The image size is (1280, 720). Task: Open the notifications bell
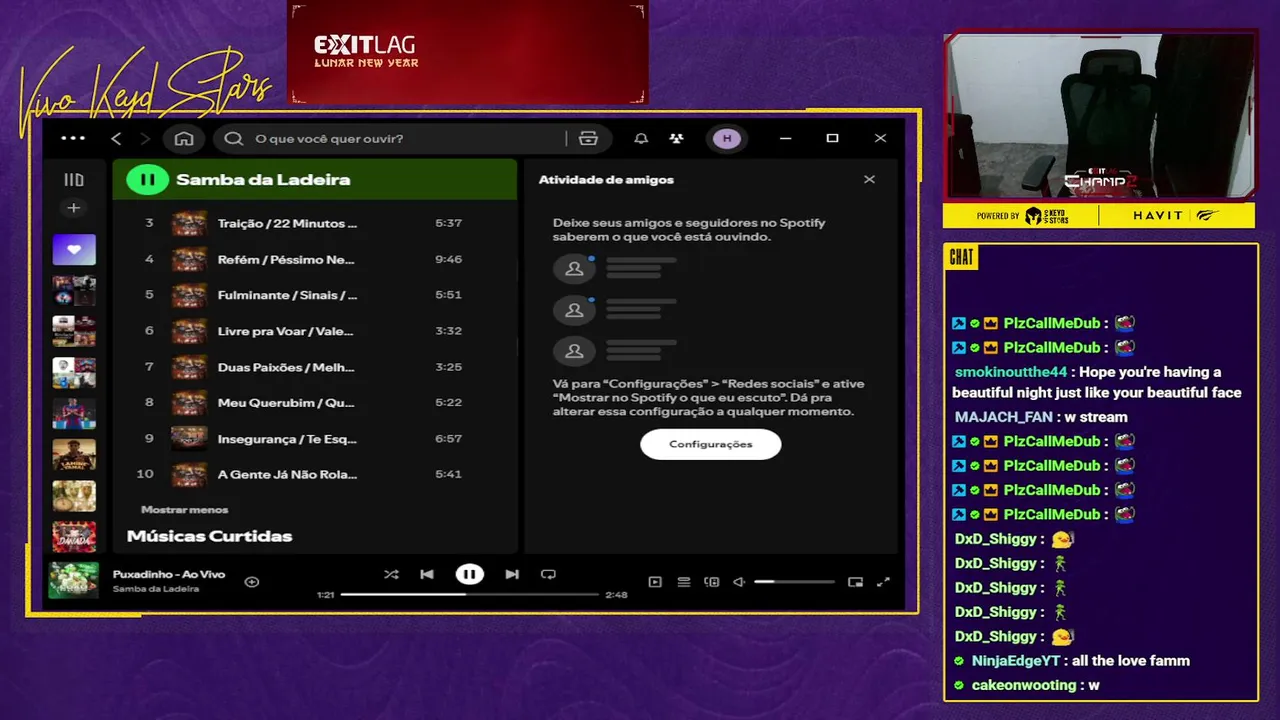[641, 139]
